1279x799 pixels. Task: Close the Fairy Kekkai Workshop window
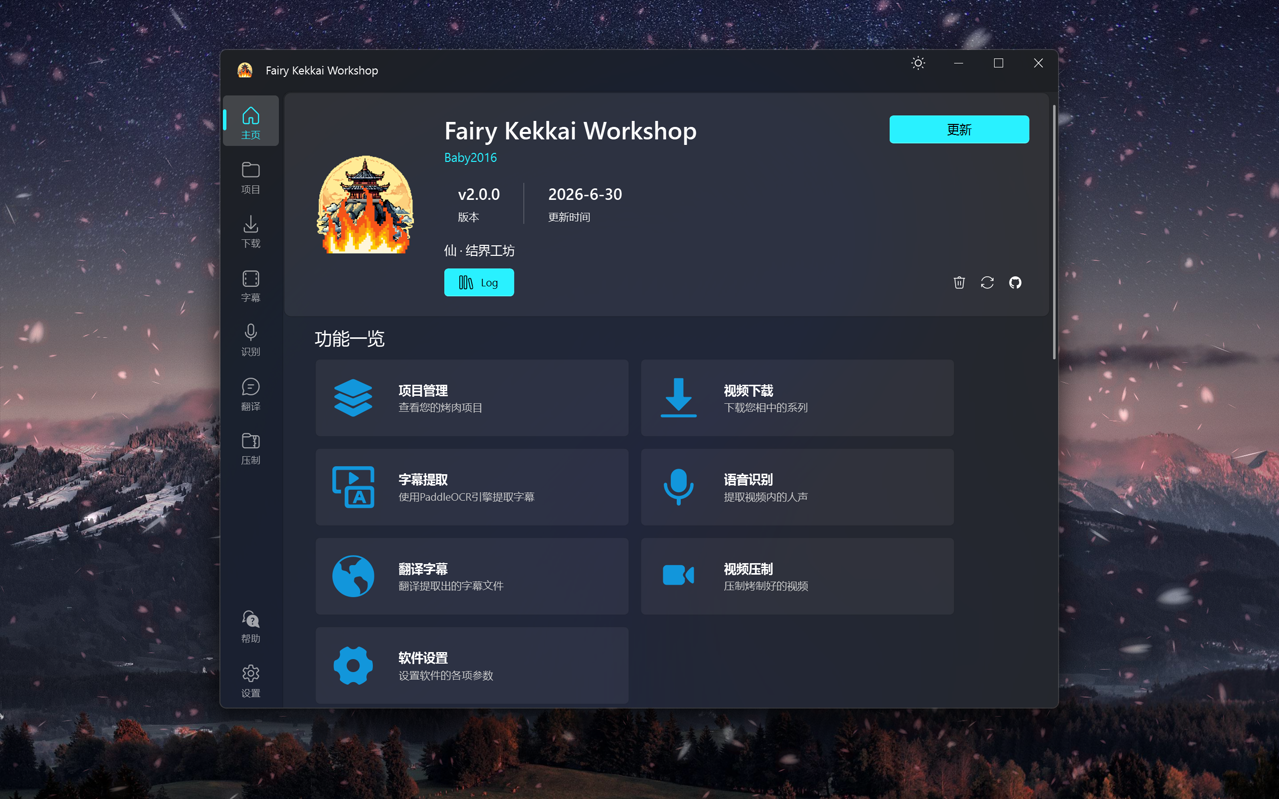tap(1038, 63)
